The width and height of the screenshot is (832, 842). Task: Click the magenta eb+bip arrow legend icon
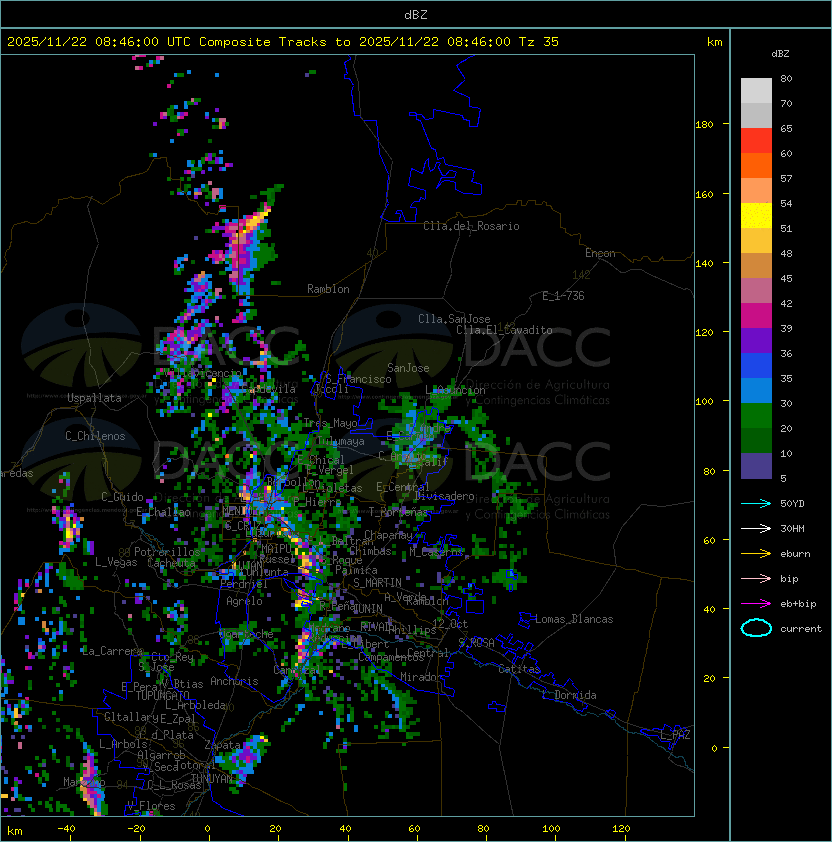[x=756, y=604]
